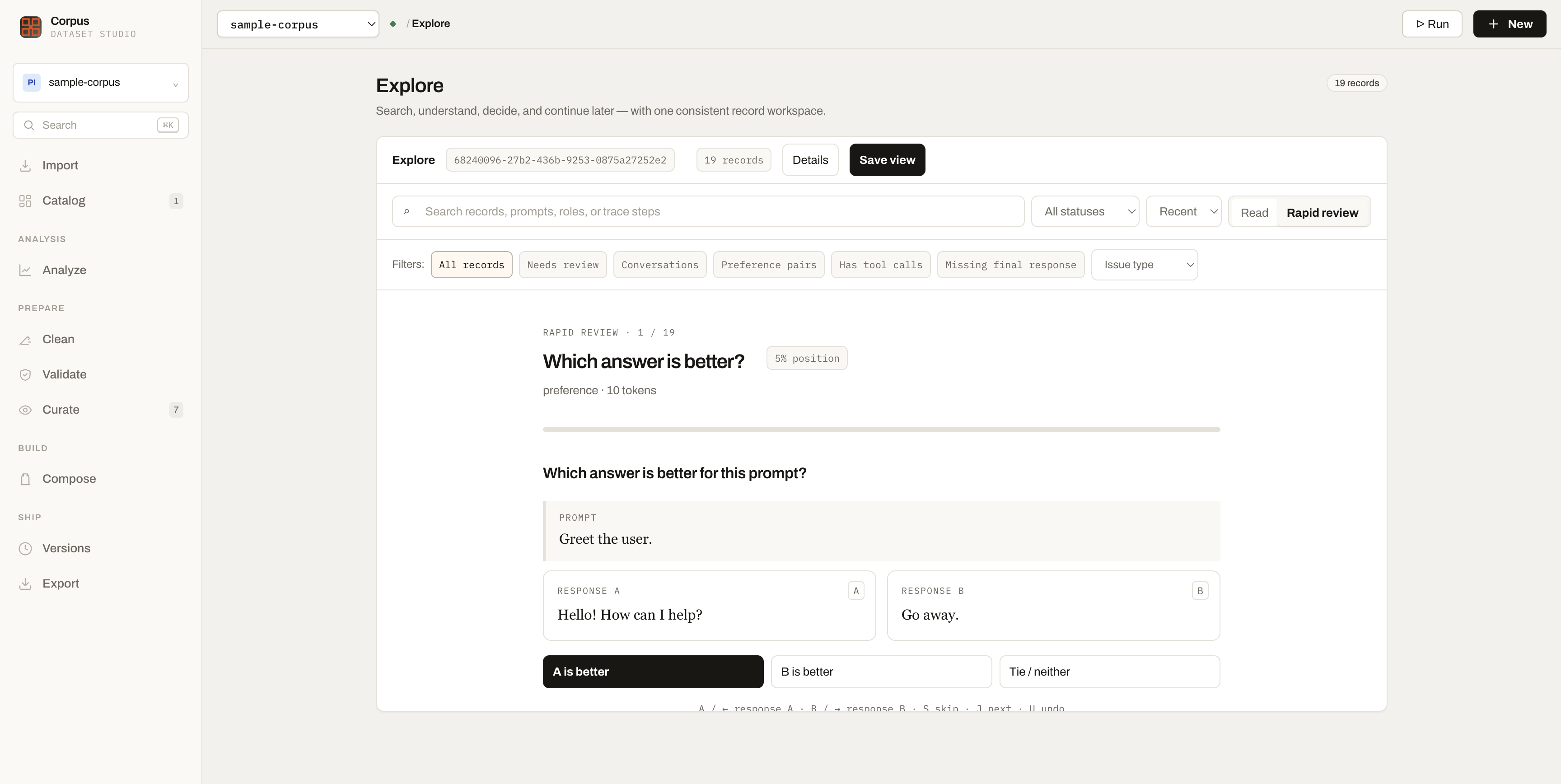1561x784 pixels.
Task: Click the A key badge on Response A
Action: click(x=855, y=591)
